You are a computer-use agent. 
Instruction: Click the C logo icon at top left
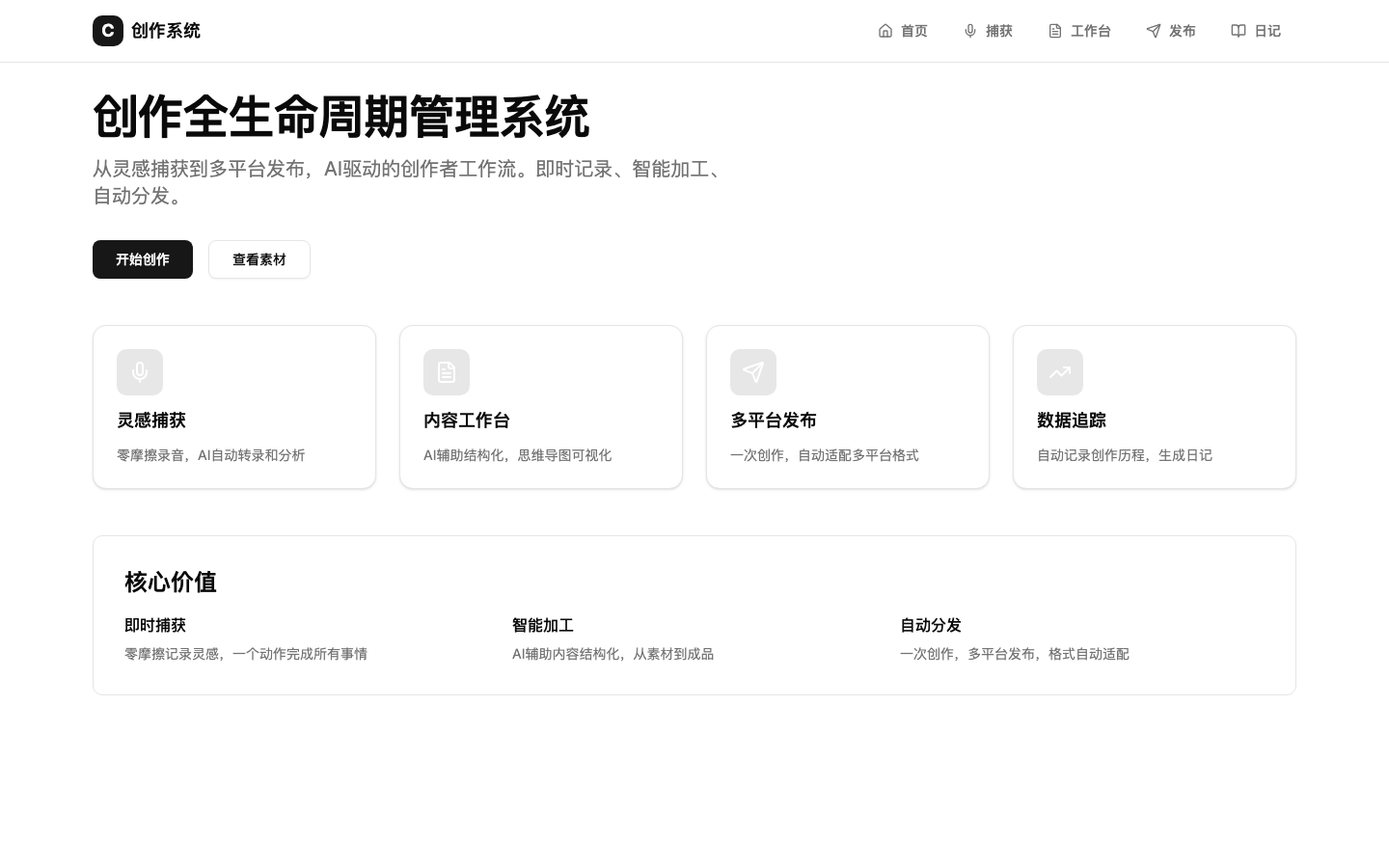coord(108,31)
